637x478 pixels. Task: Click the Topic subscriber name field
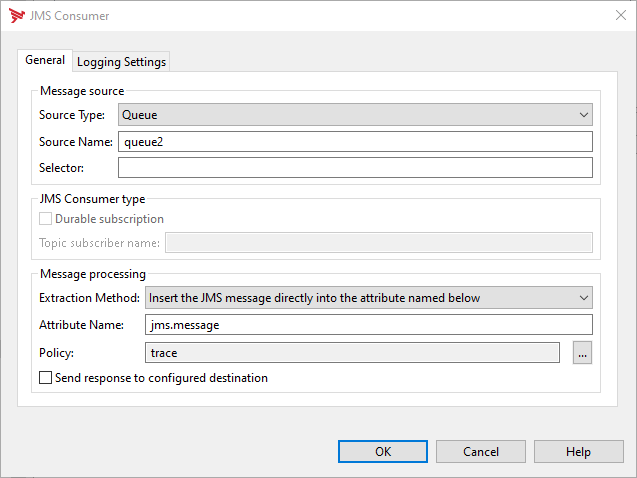[378, 242]
